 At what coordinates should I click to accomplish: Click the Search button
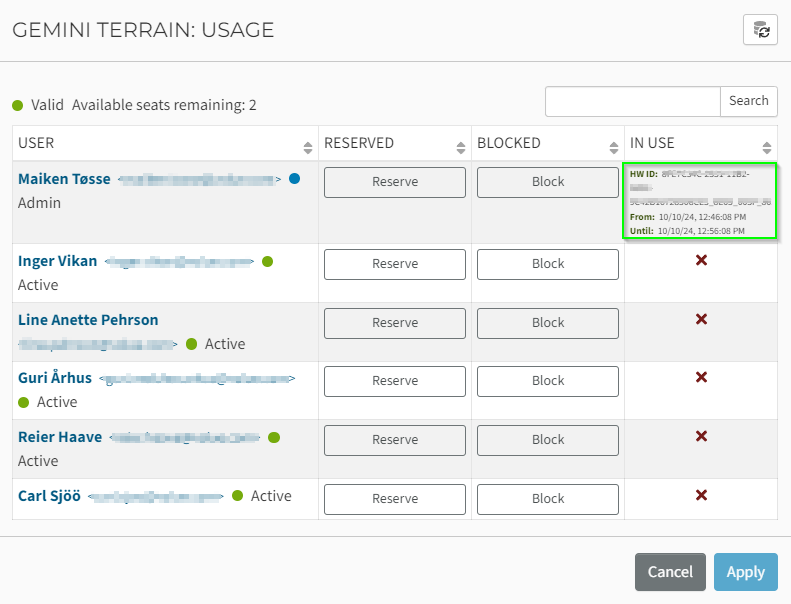[x=749, y=101]
